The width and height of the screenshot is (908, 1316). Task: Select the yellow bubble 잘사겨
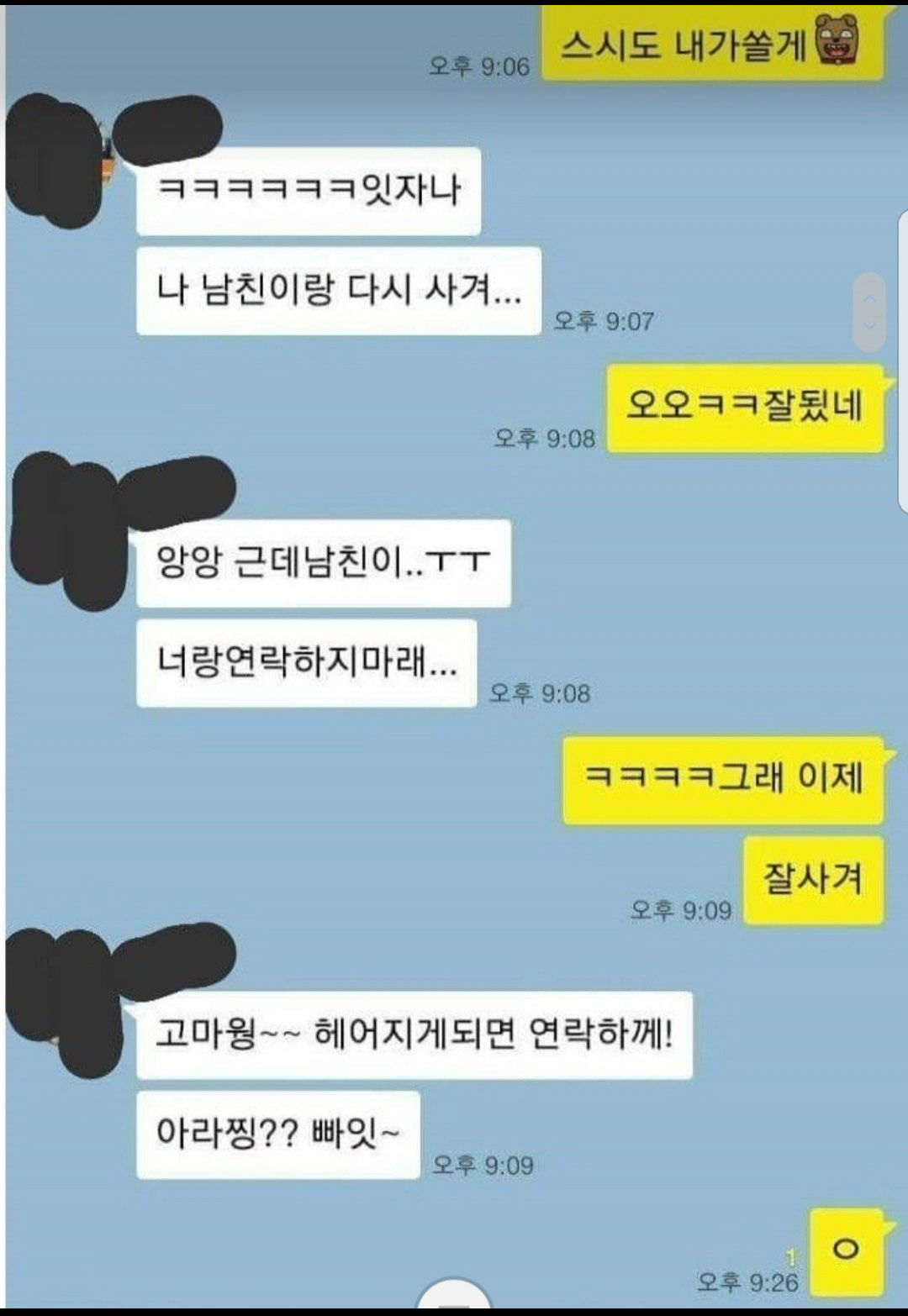[813, 880]
